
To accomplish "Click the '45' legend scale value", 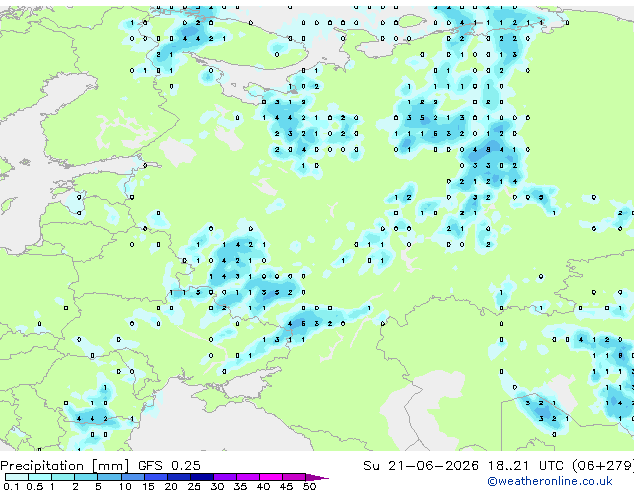I will [x=286, y=486].
